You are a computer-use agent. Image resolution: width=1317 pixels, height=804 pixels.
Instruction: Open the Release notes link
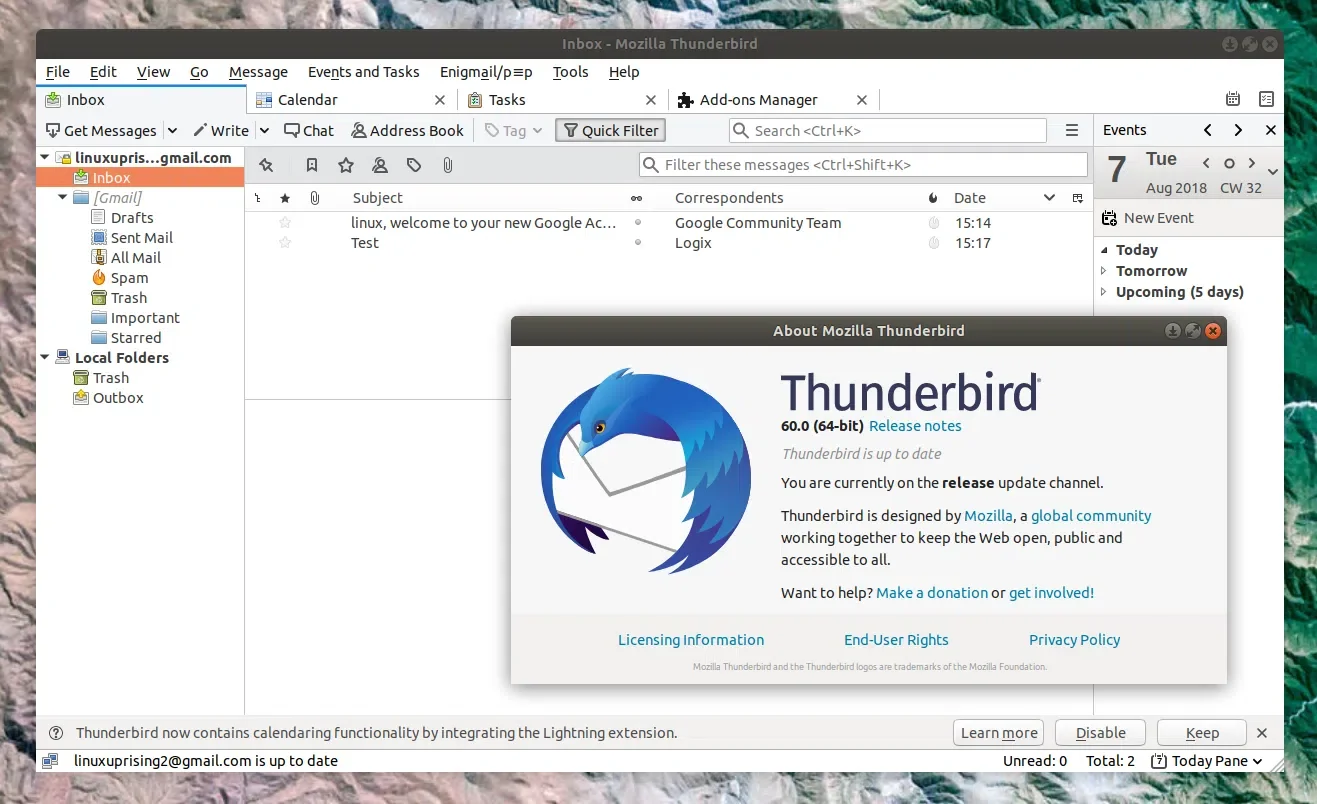pos(915,426)
